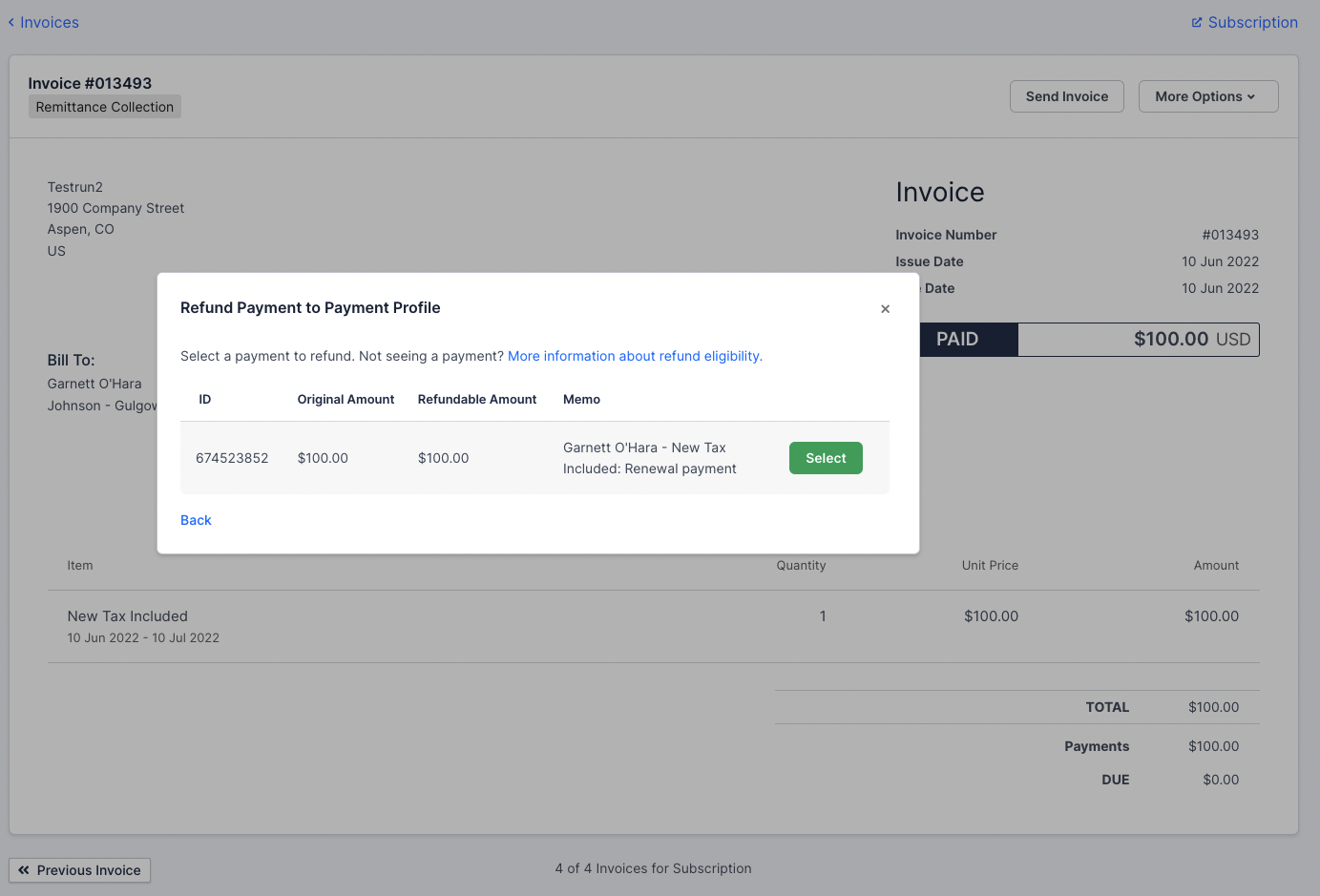The width and height of the screenshot is (1320, 896).
Task: Open the Subscription link
Action: point(1252,22)
